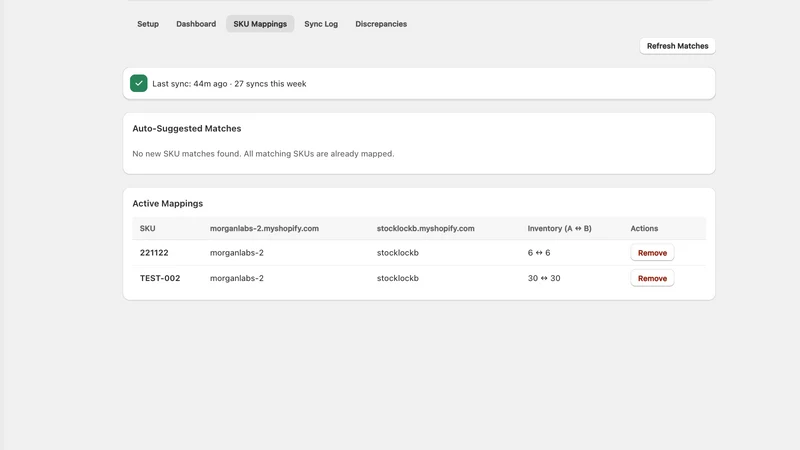The image size is (800, 450).
Task: Open the Setup tab
Action: 148,24
